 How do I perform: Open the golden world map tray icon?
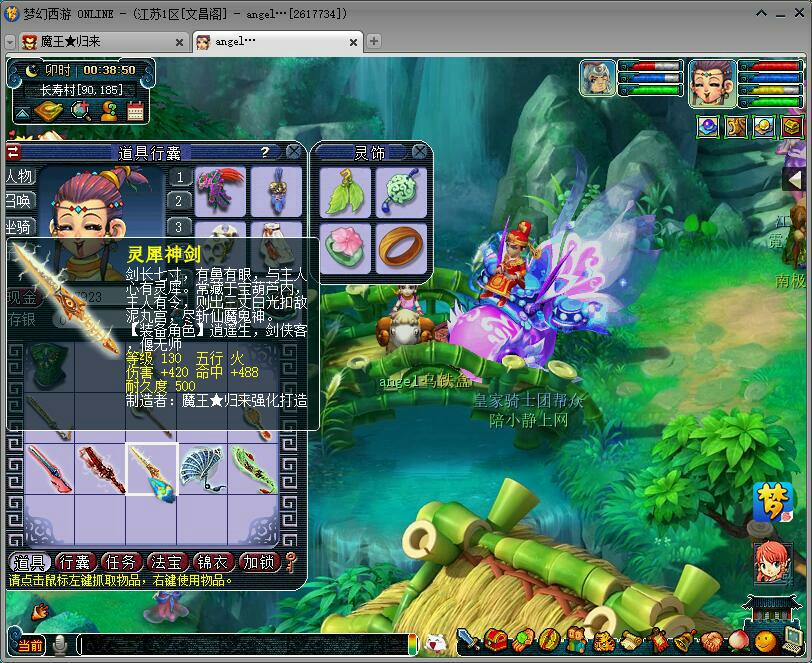pos(48,110)
